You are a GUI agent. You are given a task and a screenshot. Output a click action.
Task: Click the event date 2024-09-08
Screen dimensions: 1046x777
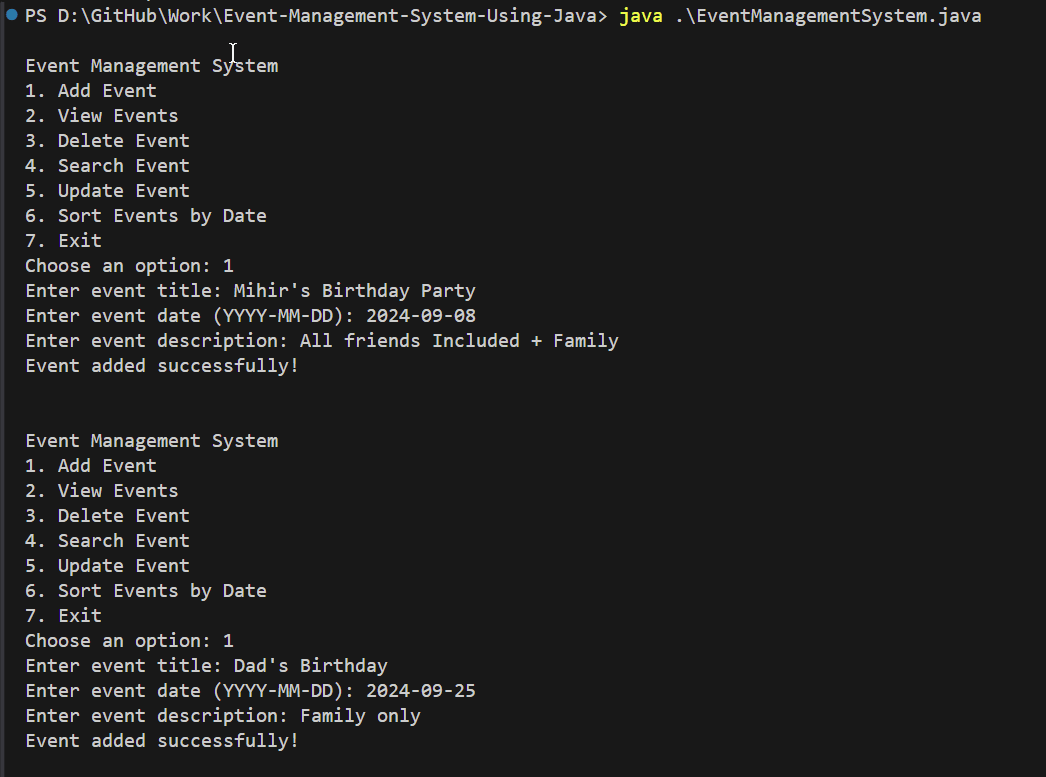(x=420, y=316)
